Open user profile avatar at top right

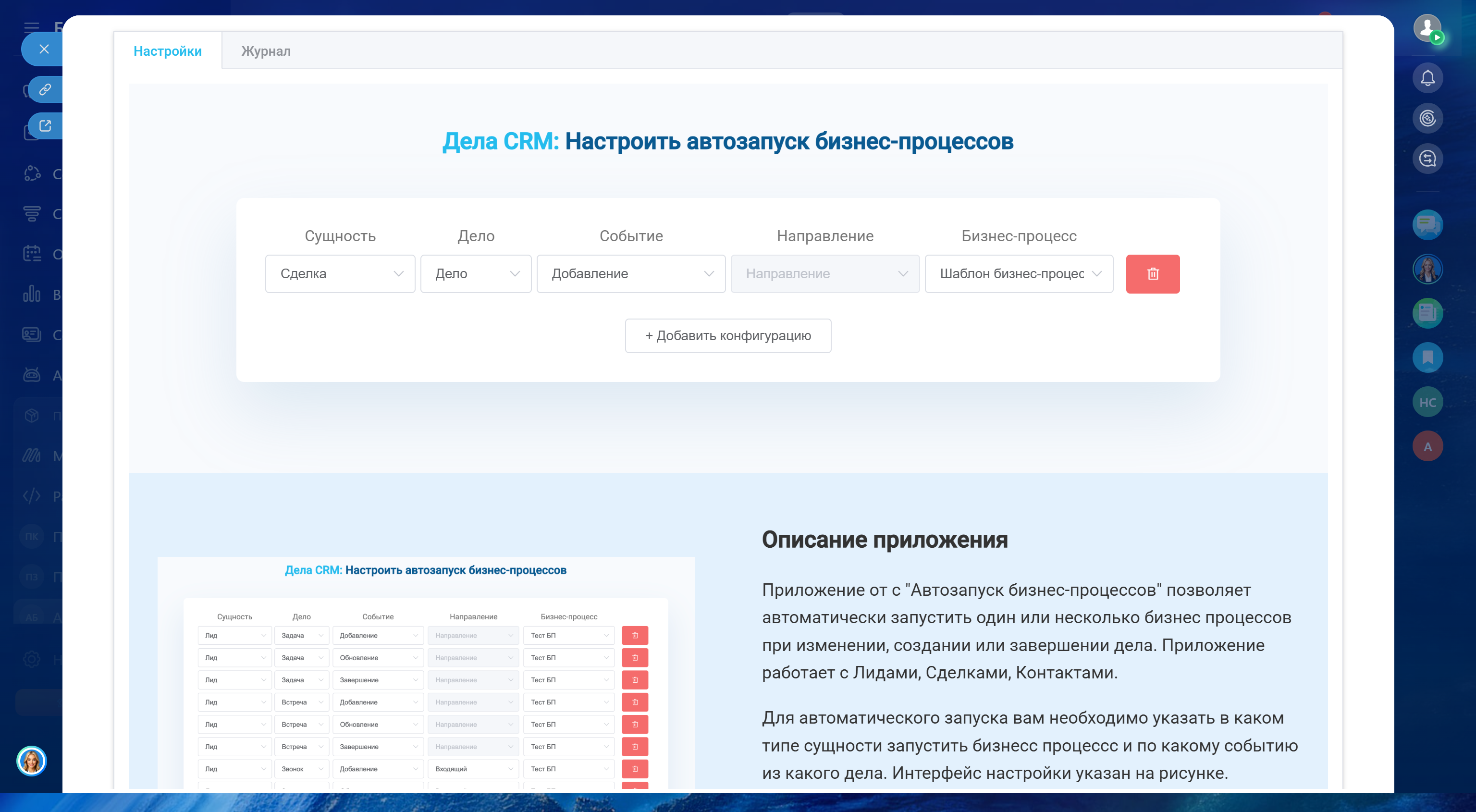1427,27
